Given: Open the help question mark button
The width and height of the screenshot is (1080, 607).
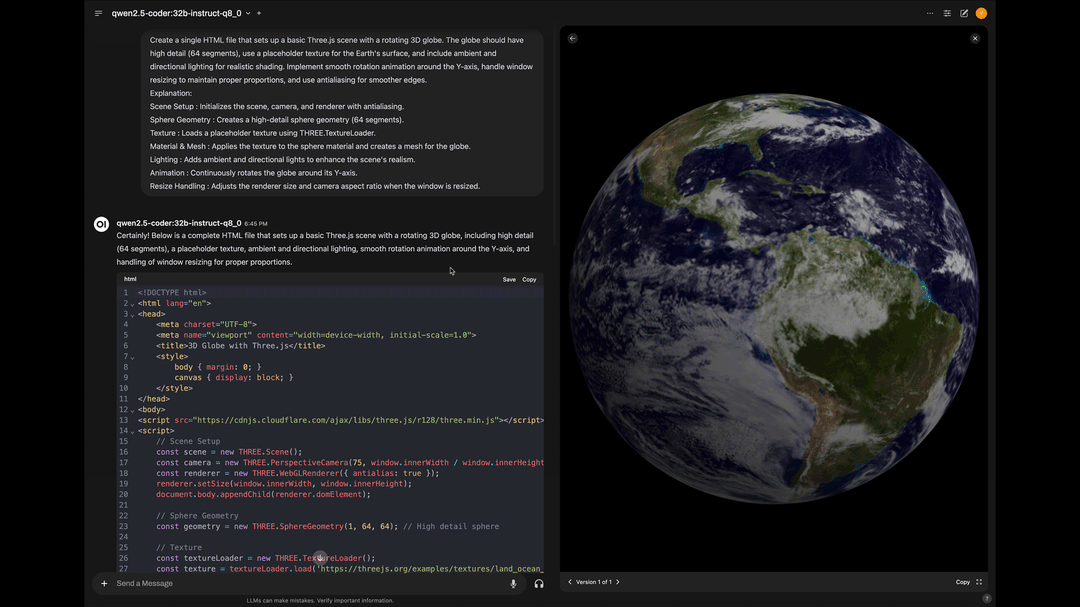Looking at the screenshot, I should click(987, 599).
